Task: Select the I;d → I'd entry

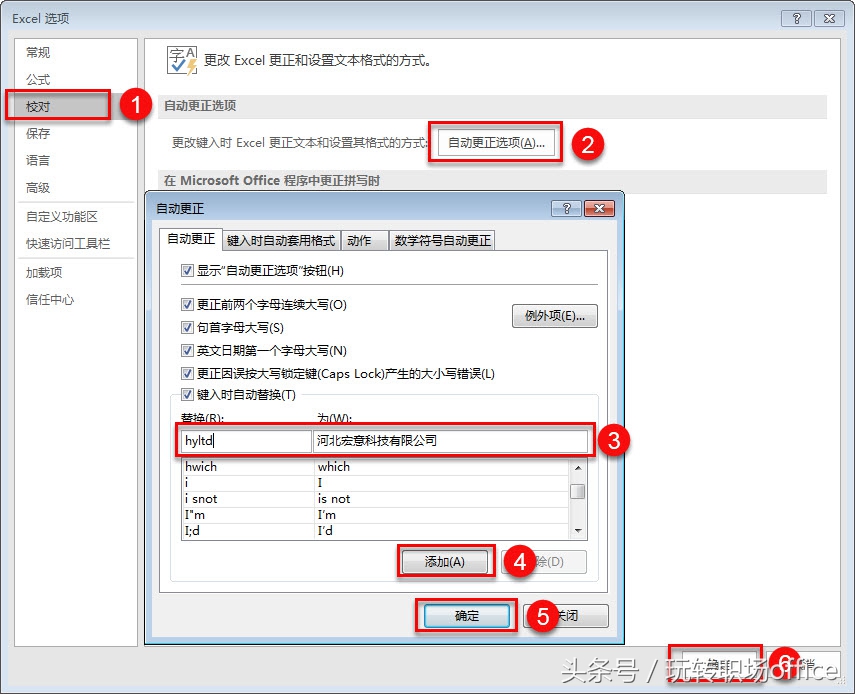Action: pyautogui.click(x=375, y=530)
